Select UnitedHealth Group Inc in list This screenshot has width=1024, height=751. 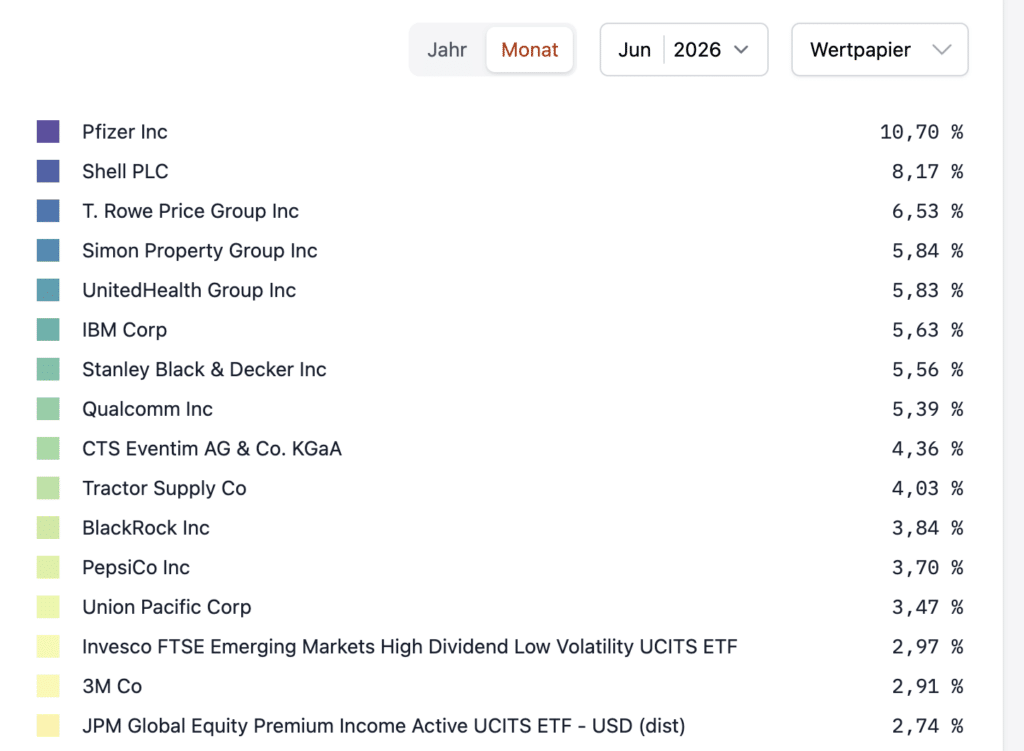pos(500,290)
